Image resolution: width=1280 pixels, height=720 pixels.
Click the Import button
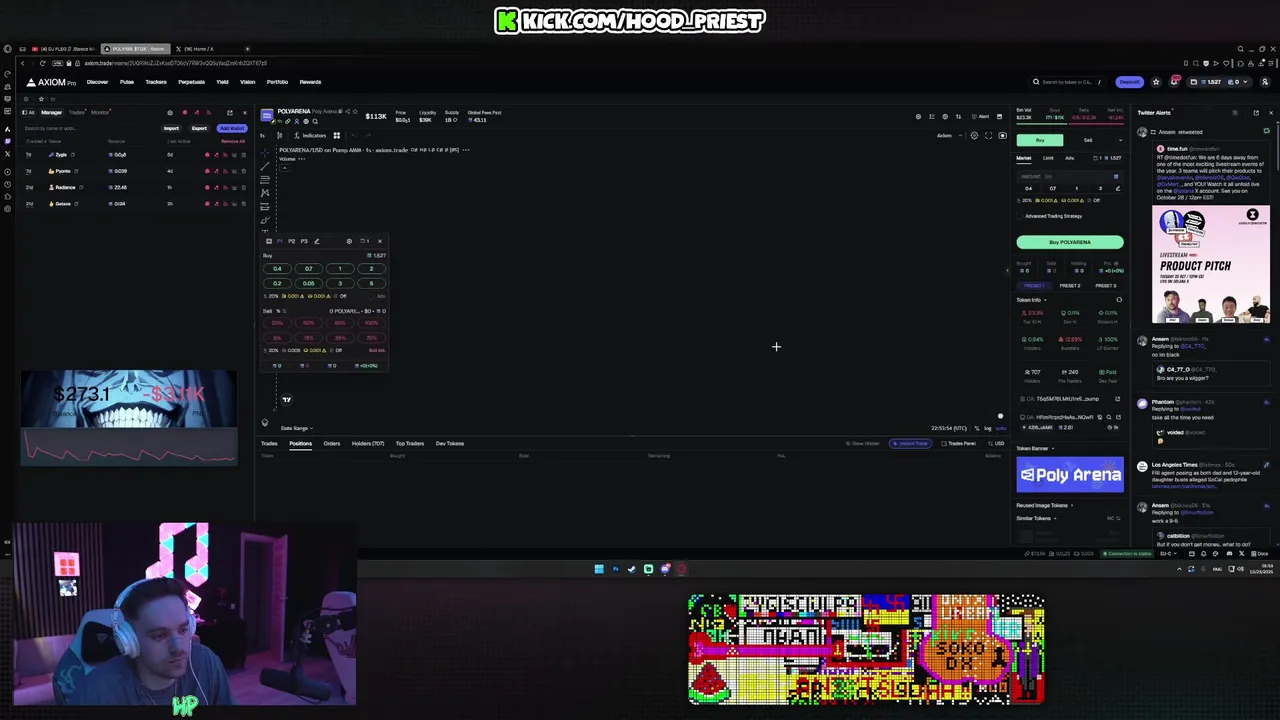point(171,128)
